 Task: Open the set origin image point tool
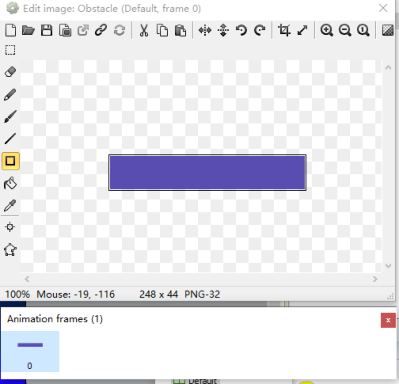tap(10, 227)
